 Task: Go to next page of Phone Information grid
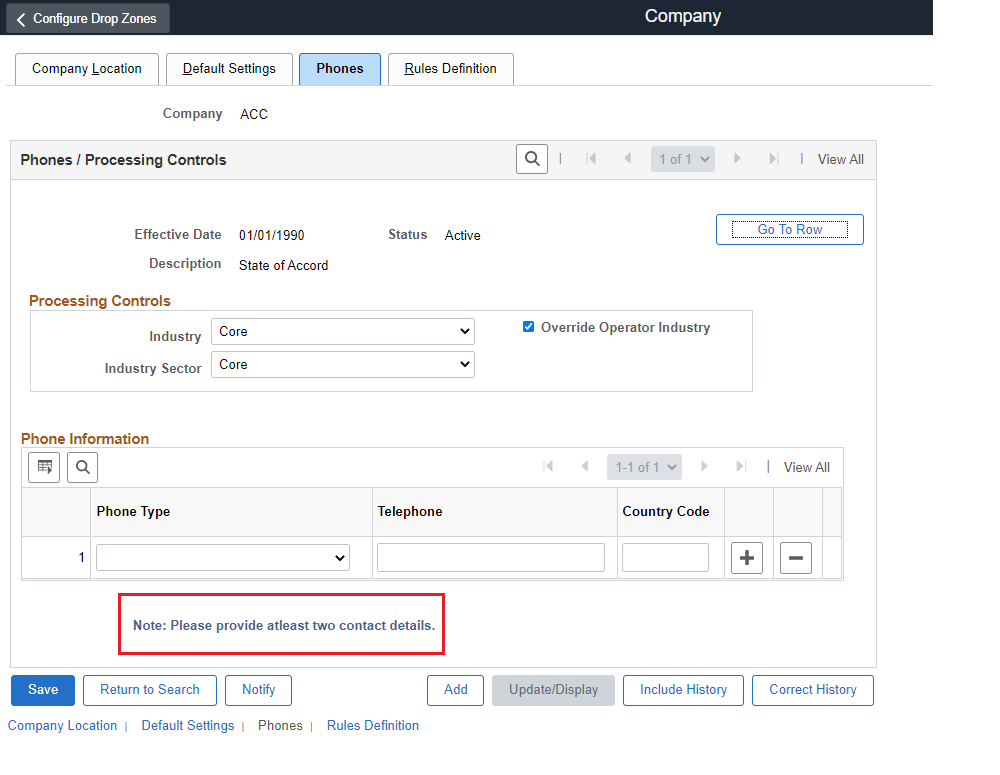[704, 467]
